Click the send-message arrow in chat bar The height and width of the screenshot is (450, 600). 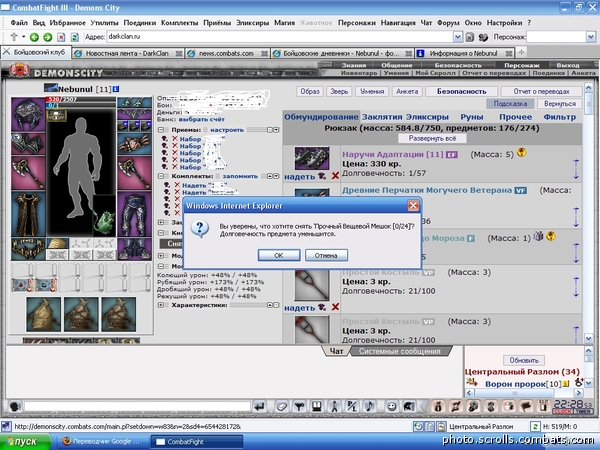click(260, 406)
